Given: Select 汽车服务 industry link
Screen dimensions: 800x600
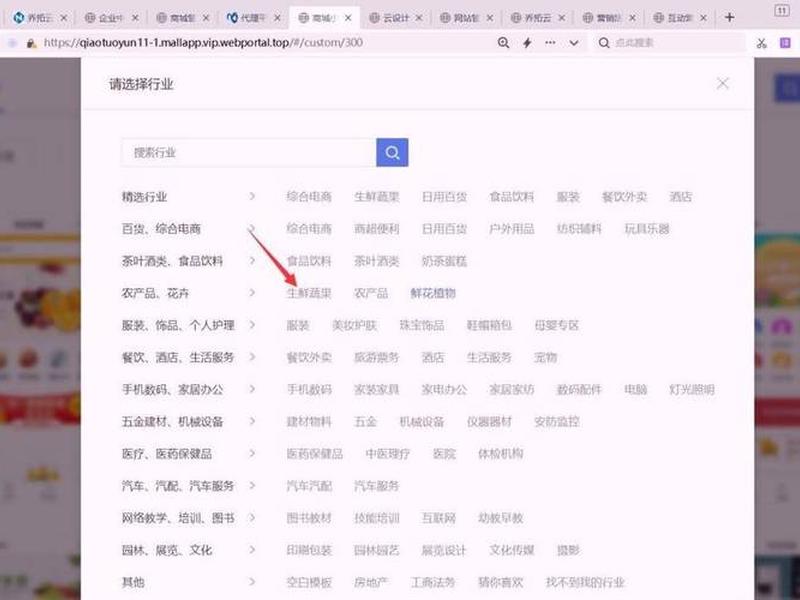Looking at the screenshot, I should [x=377, y=486].
